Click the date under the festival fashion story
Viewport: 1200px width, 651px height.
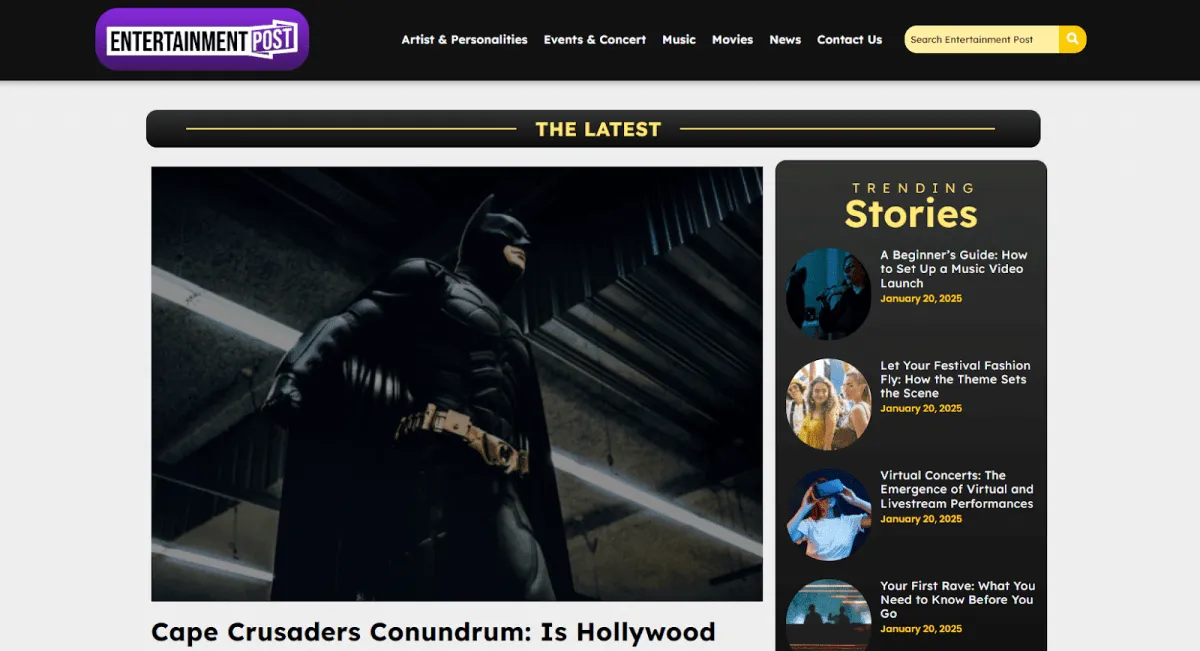point(921,408)
